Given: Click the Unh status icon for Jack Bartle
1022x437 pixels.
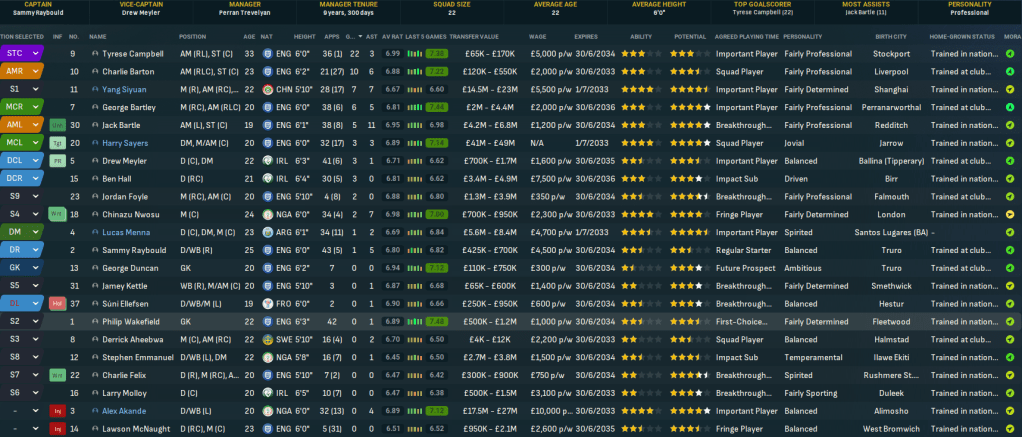Looking at the screenshot, I should 58,124.
